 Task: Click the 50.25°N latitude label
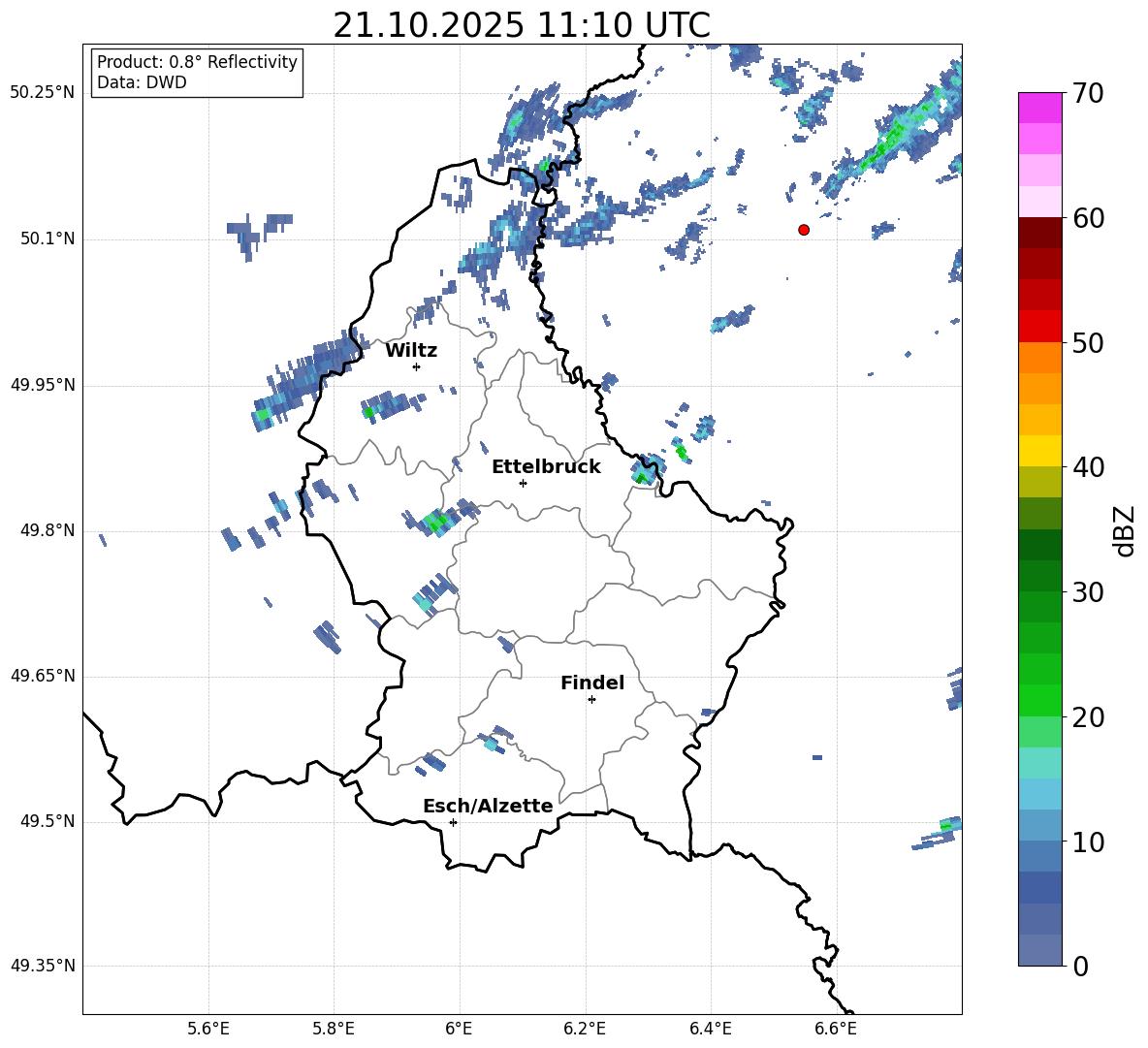(x=43, y=94)
